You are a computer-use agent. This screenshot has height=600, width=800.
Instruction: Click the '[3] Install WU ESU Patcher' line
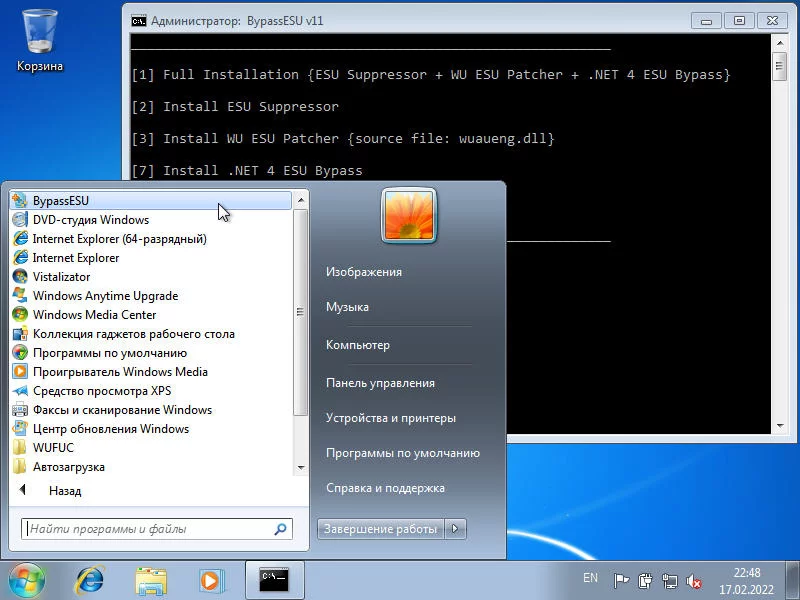[x=343, y=138]
